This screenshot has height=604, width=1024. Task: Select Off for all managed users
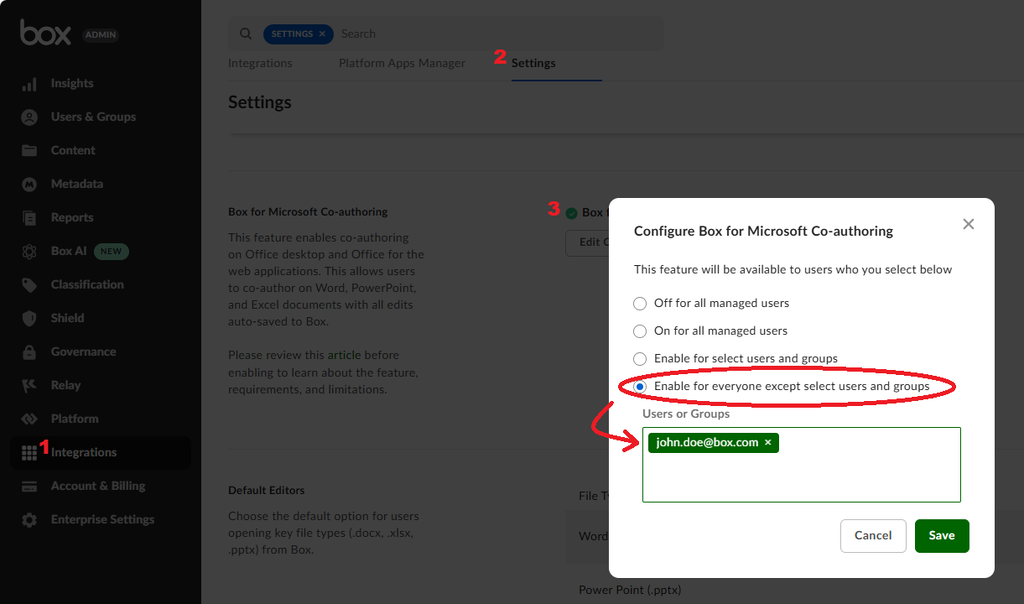pyautogui.click(x=640, y=303)
